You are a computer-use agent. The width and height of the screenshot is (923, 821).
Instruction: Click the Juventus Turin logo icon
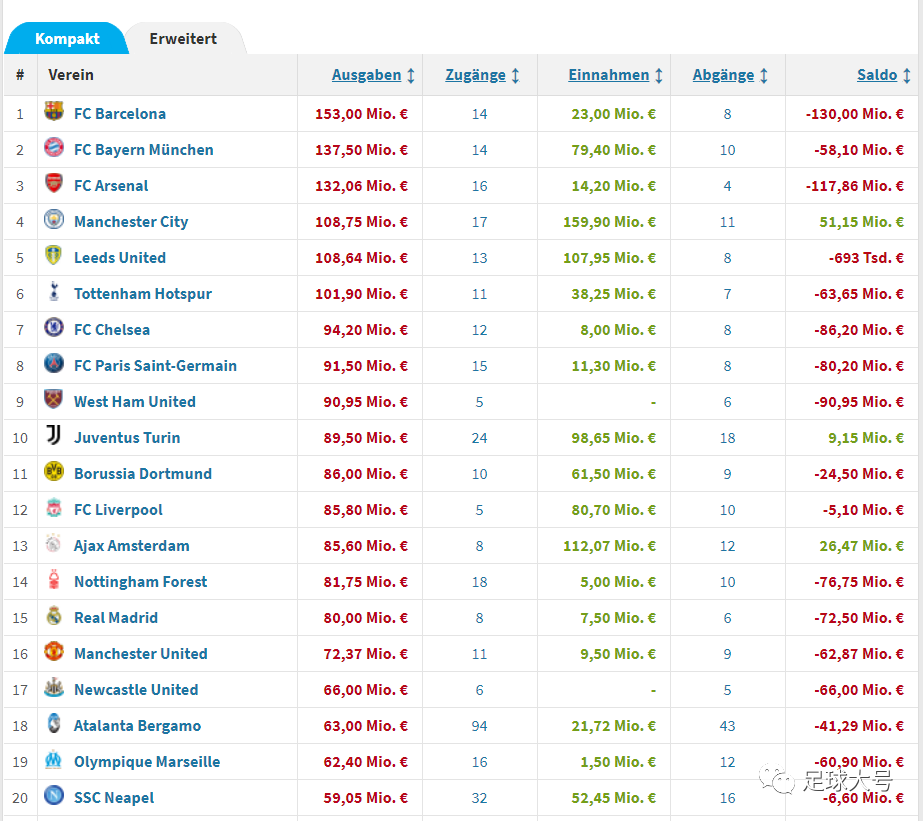pos(54,435)
